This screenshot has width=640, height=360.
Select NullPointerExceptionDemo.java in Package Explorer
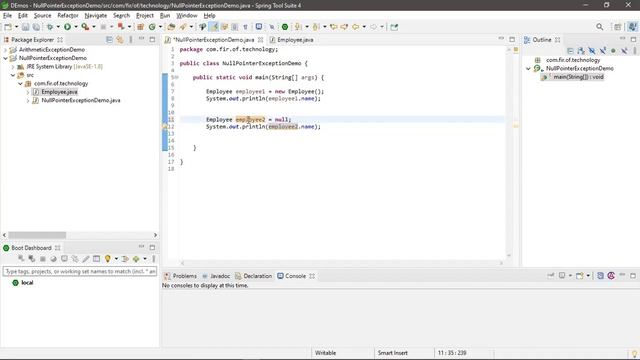(80, 100)
